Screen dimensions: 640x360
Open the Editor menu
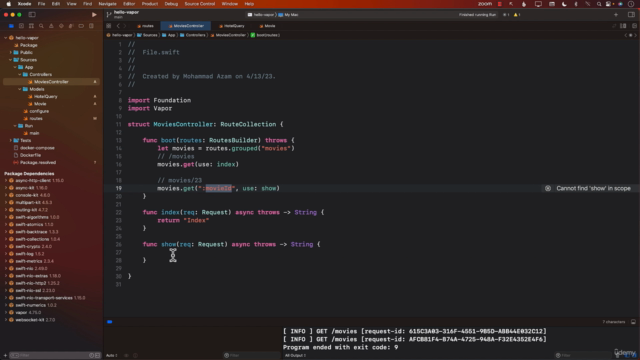pos(129,4)
